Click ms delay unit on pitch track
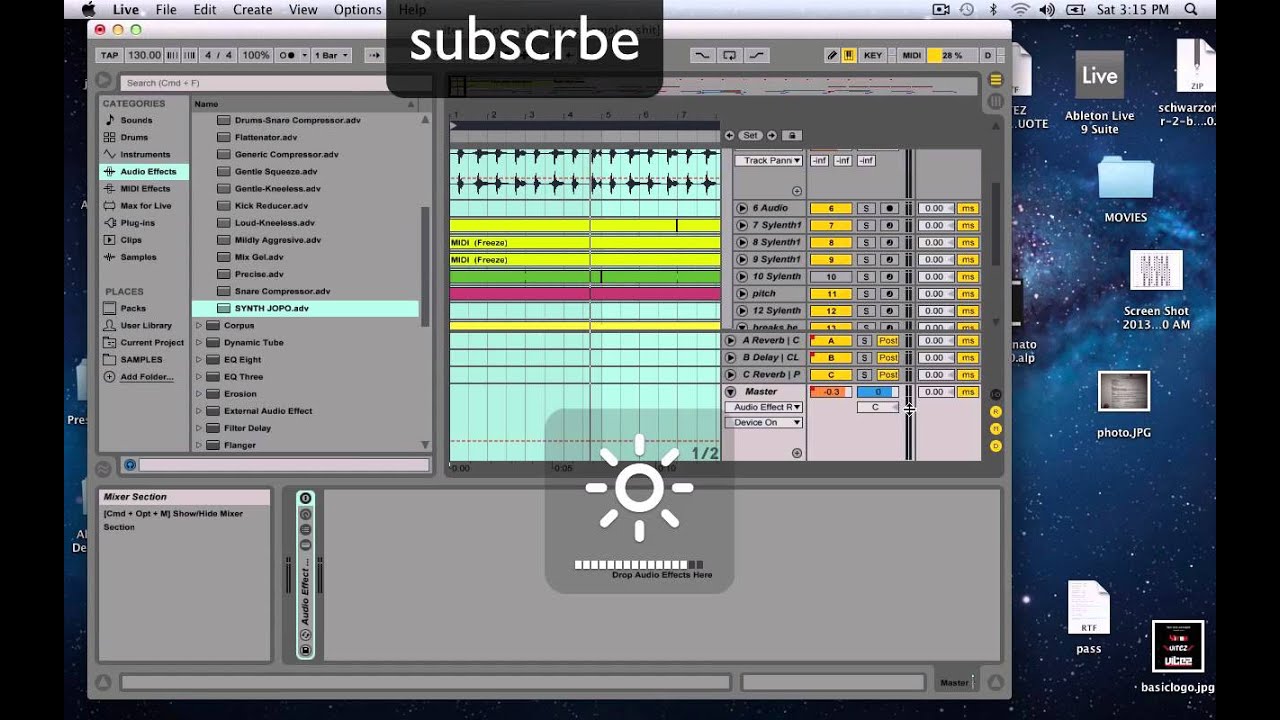Image resolution: width=1280 pixels, height=720 pixels. 967,293
